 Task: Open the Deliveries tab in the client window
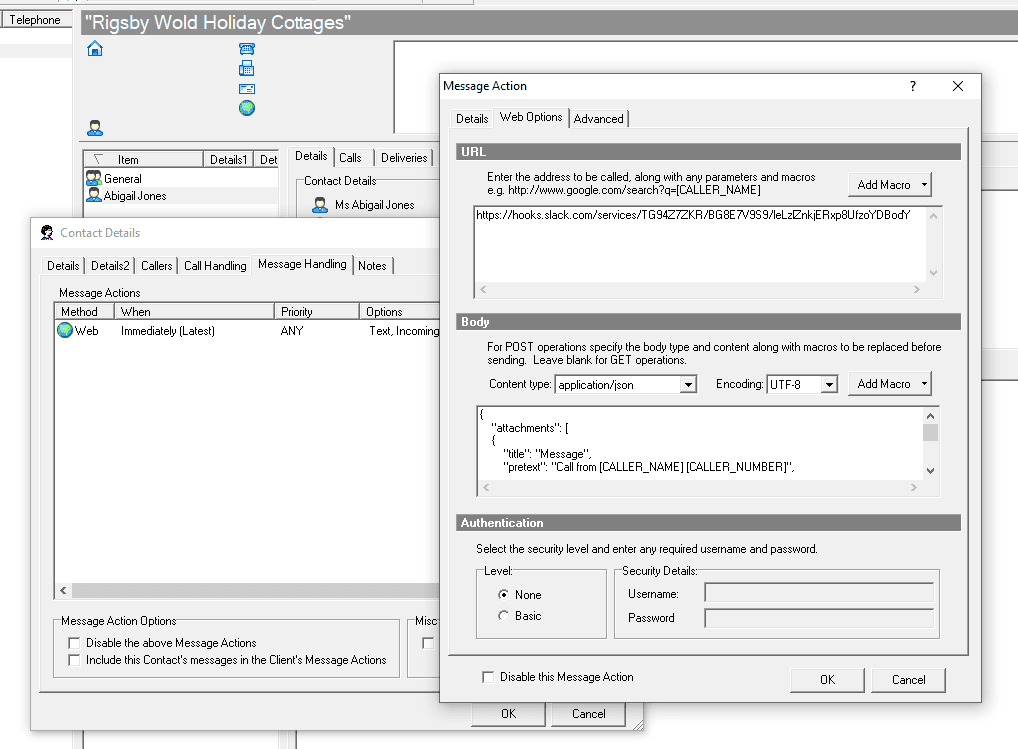tap(404, 158)
